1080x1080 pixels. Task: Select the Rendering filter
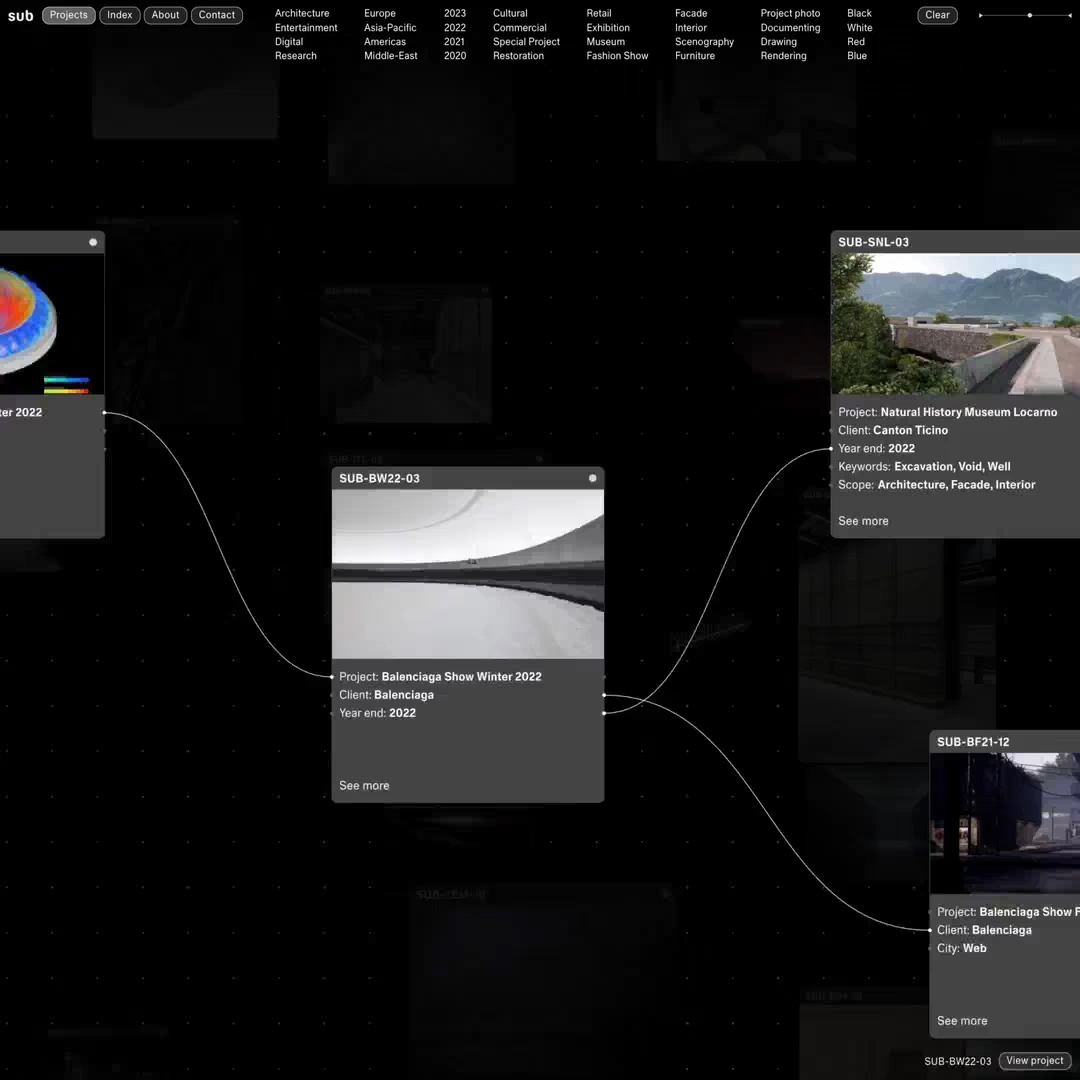coord(784,56)
